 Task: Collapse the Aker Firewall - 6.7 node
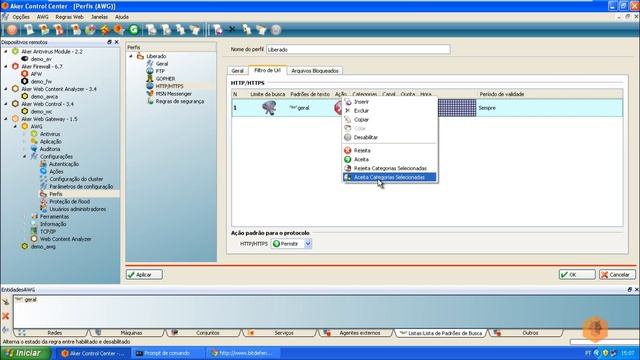(x=6, y=66)
